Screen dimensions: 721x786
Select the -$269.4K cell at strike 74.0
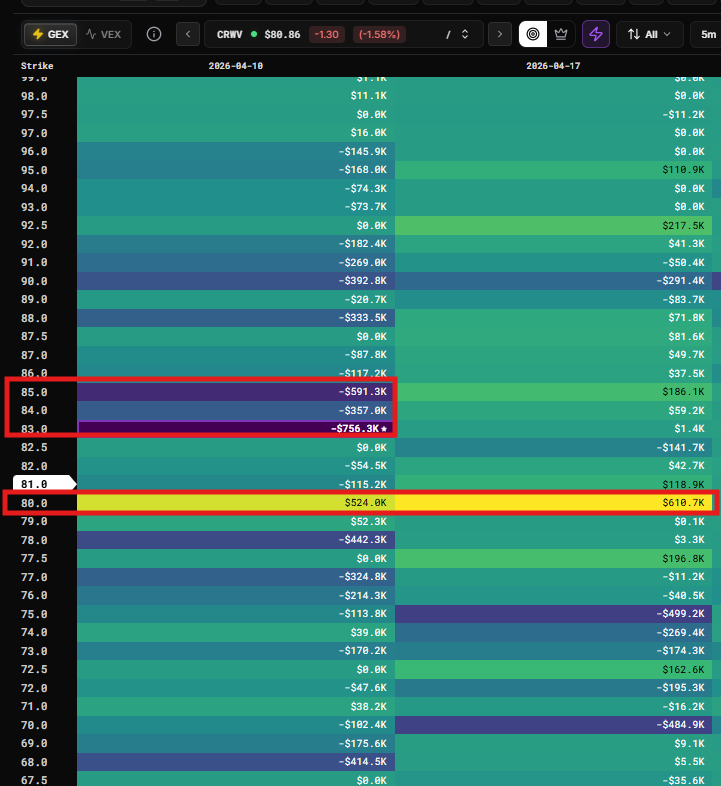(x=554, y=633)
